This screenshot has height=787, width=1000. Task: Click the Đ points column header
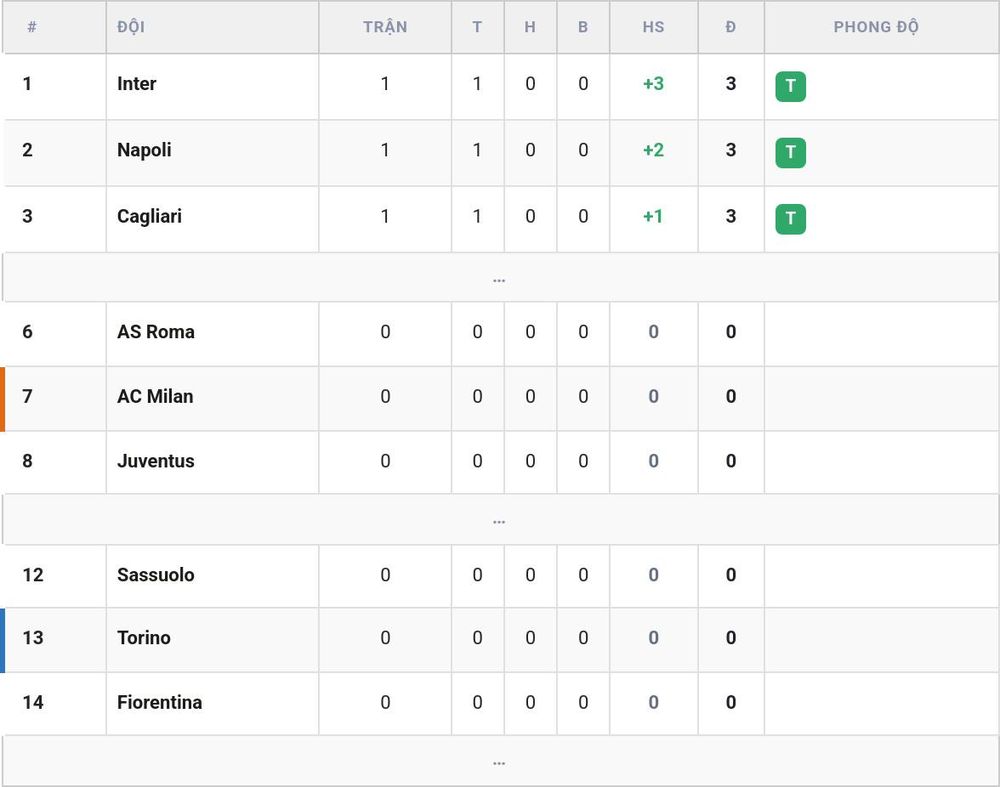click(731, 27)
